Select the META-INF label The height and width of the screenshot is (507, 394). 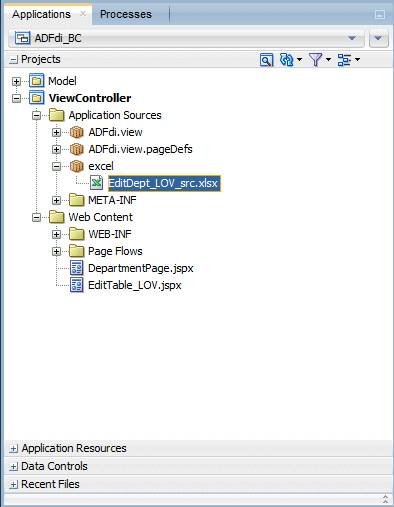(x=112, y=200)
